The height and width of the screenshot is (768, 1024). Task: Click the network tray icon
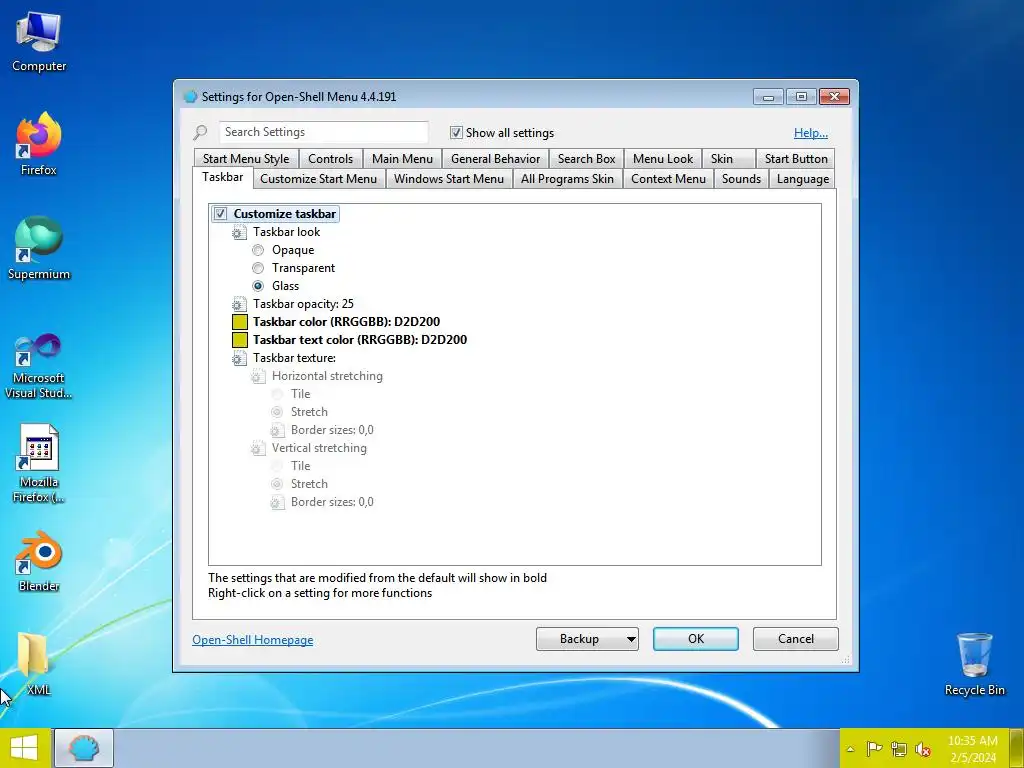point(899,749)
